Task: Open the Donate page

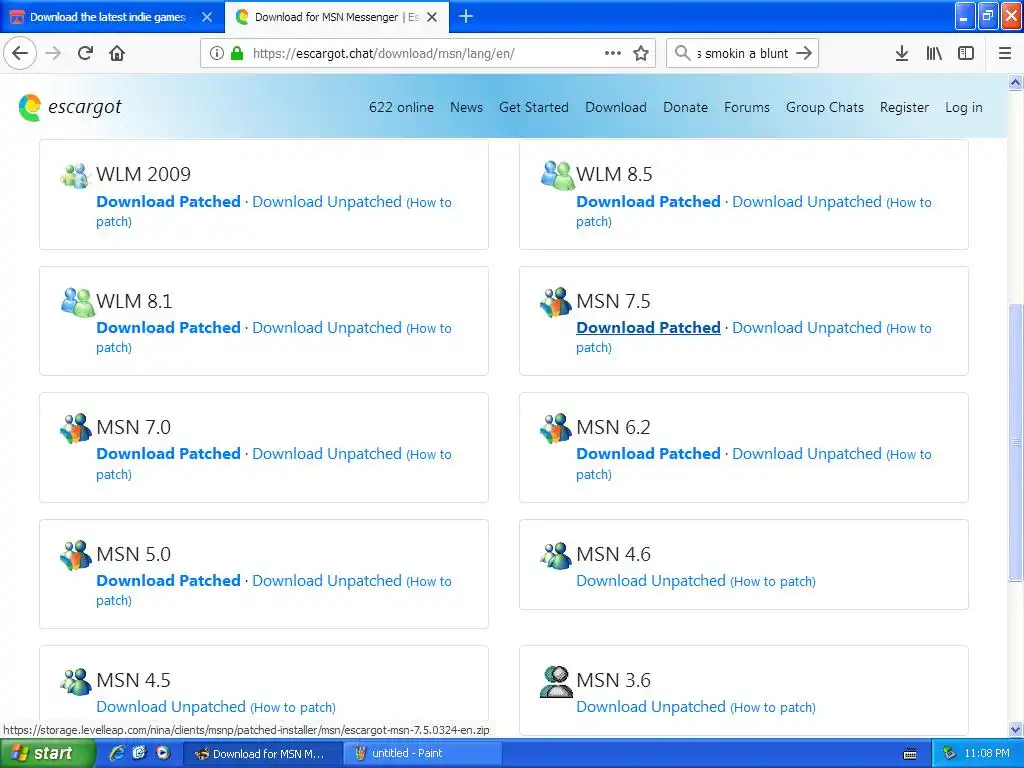Action: point(685,107)
